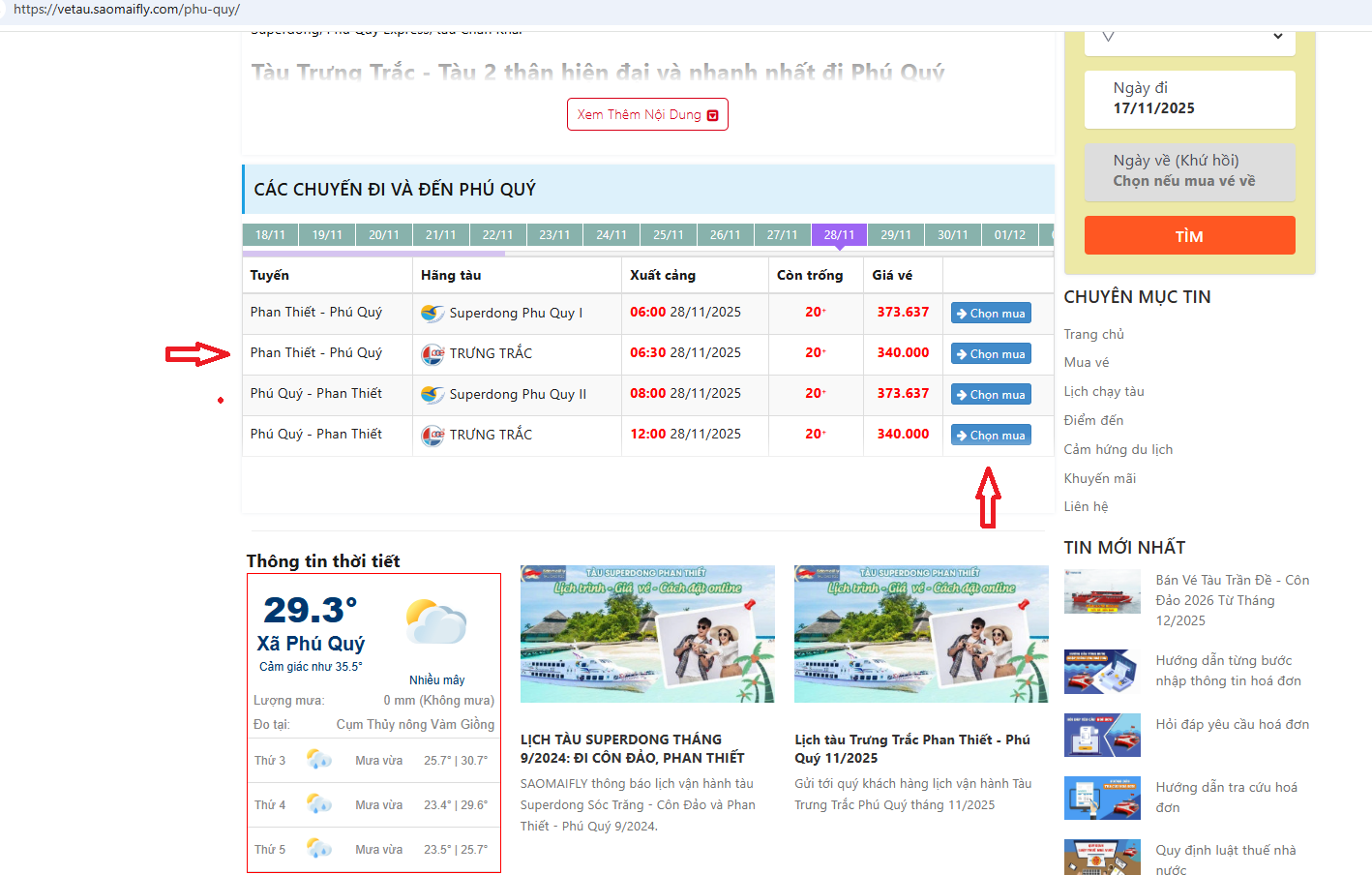Click rain icon for Thứ 3 forecast

(x=318, y=760)
